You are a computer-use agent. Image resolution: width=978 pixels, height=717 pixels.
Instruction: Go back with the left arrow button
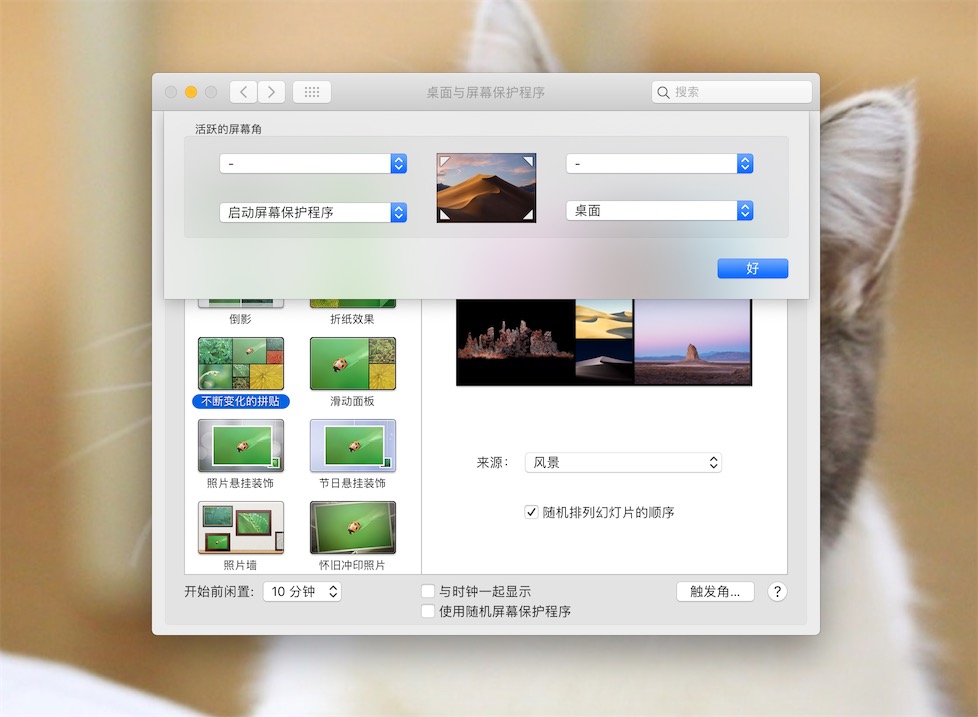click(x=244, y=92)
